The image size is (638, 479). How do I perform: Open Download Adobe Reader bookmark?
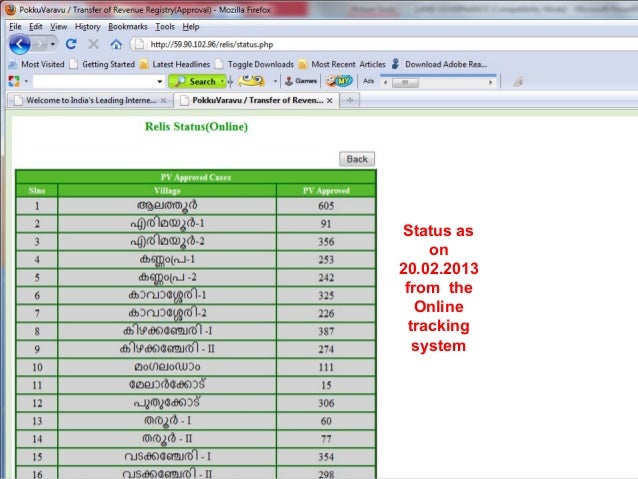tap(439, 64)
